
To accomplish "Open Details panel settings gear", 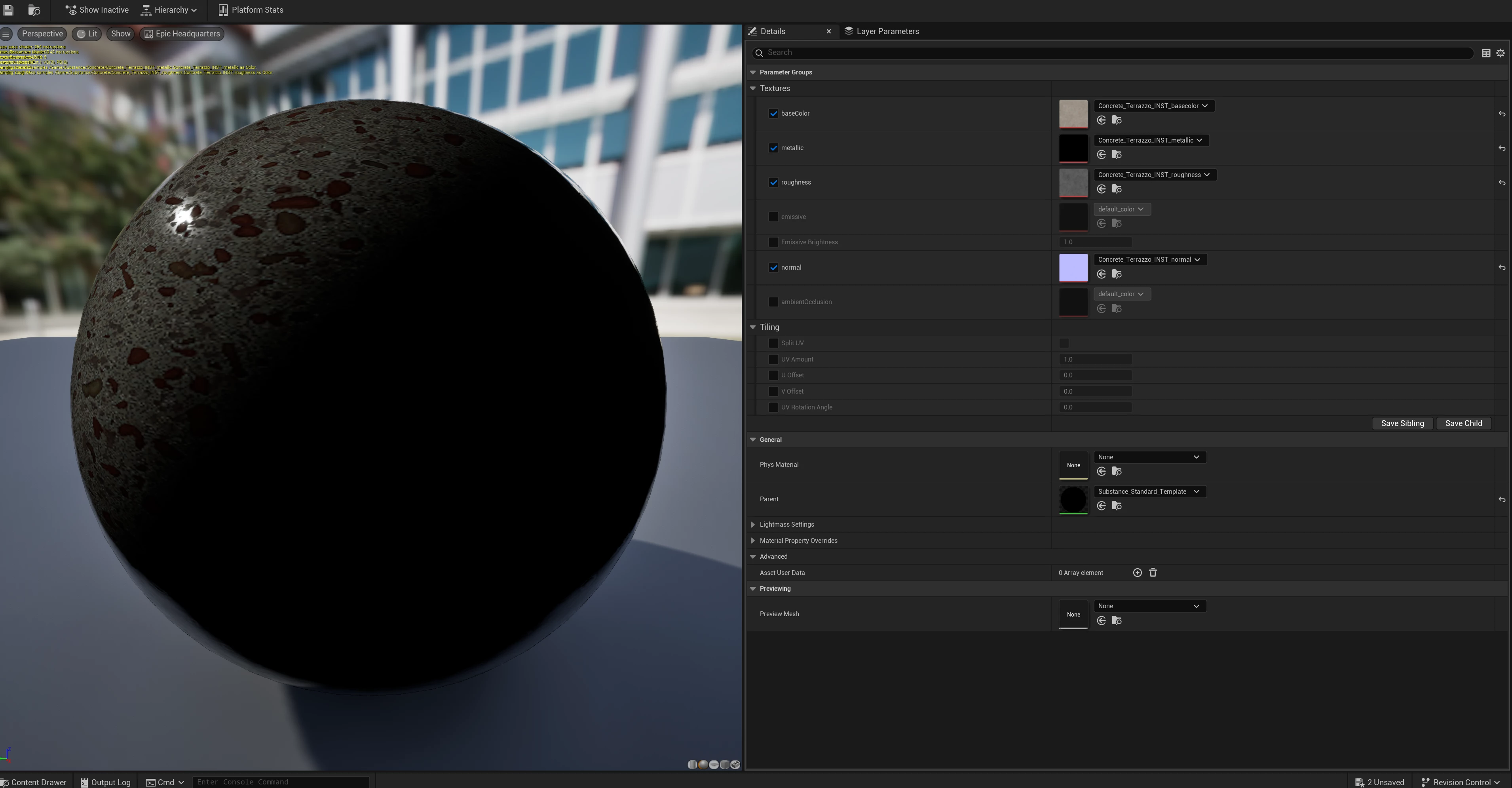I will tap(1500, 53).
